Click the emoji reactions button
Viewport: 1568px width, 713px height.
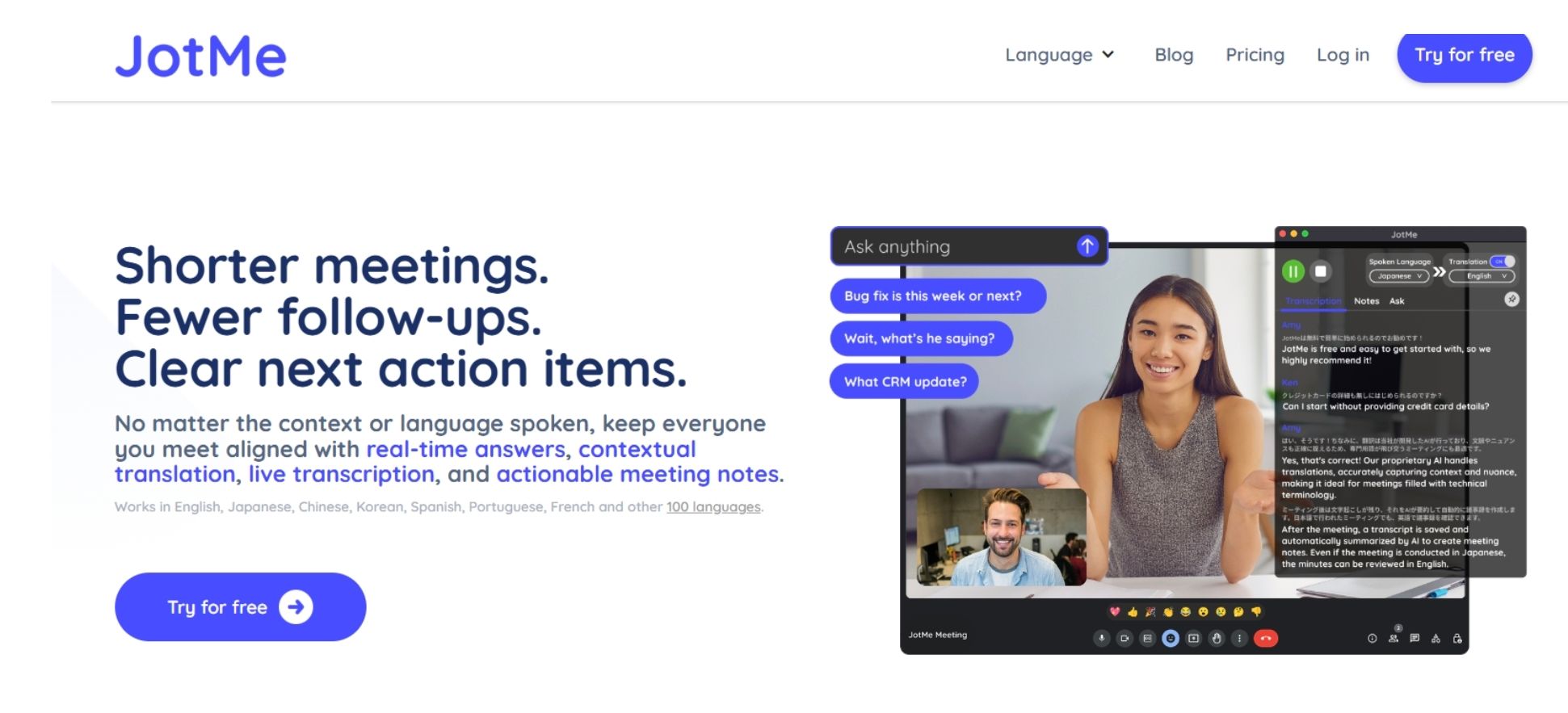coord(1171,638)
